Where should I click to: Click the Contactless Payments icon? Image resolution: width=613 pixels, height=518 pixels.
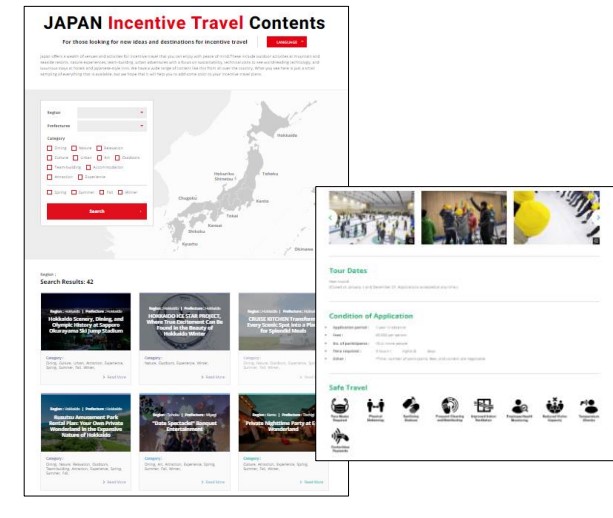[340, 436]
